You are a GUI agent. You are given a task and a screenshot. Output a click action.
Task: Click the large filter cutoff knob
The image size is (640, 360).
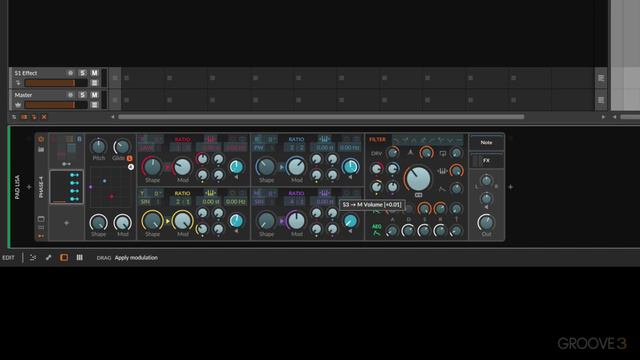pyautogui.click(x=418, y=178)
